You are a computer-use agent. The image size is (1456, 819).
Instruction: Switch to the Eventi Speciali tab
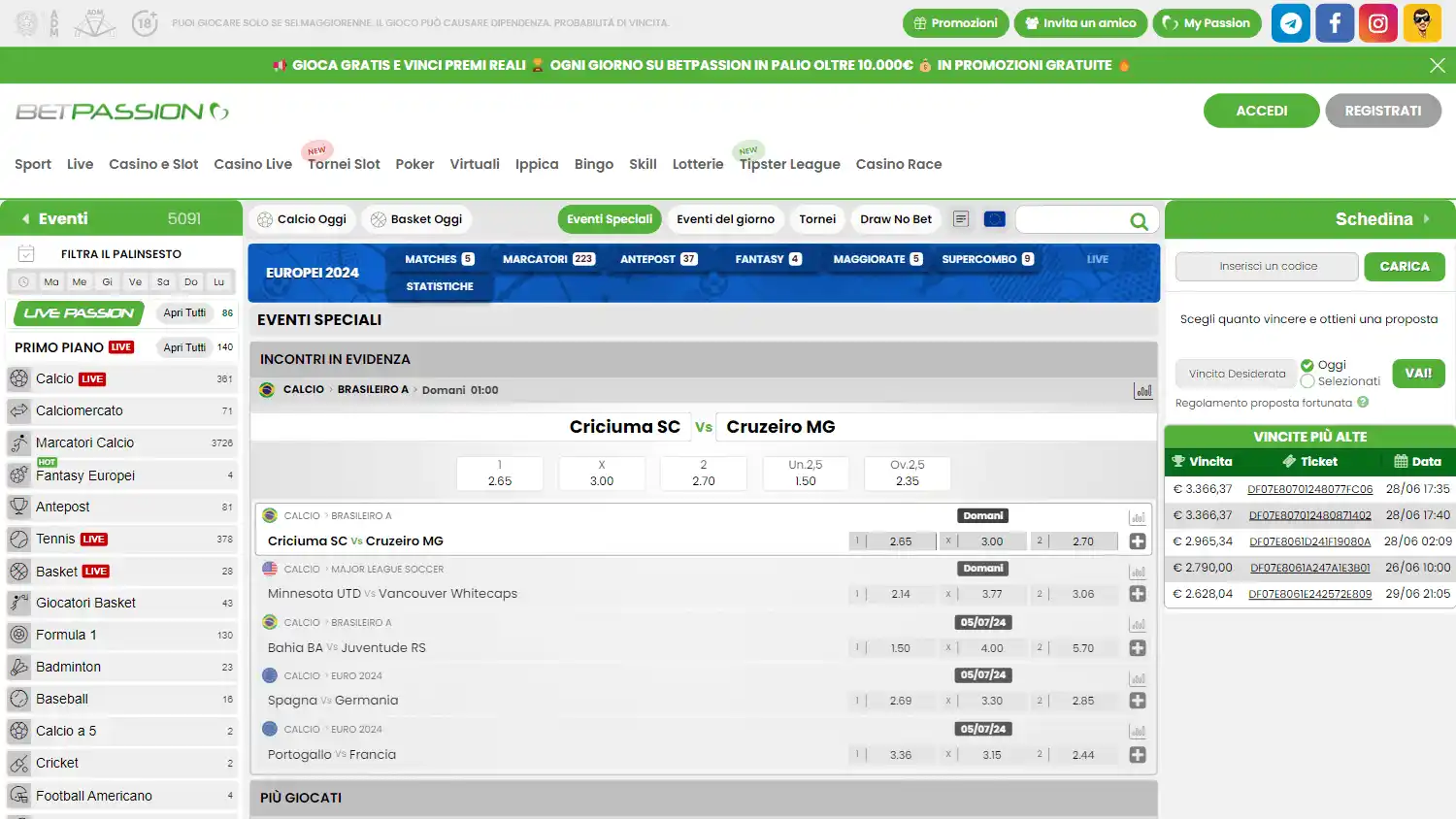click(x=610, y=219)
